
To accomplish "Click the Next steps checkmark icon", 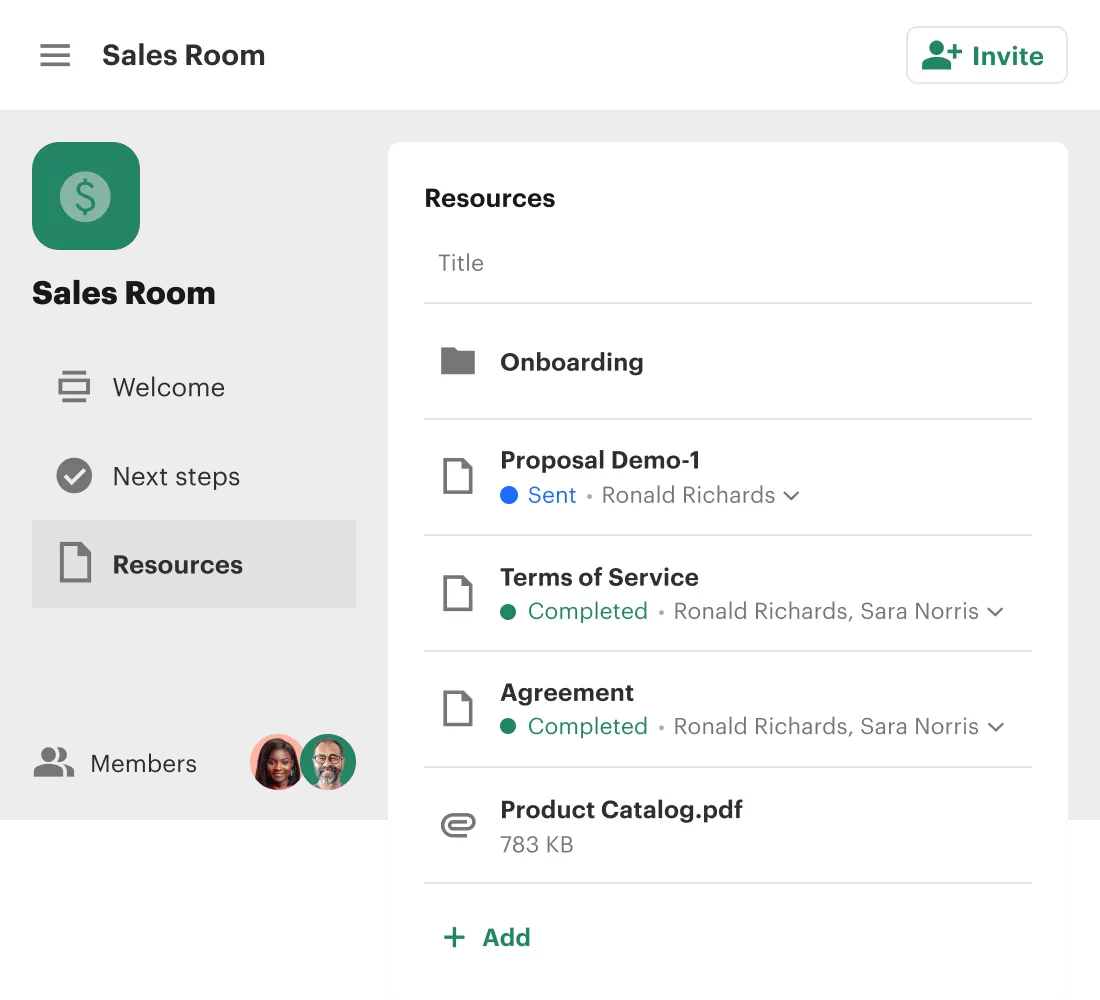I will 74,476.
